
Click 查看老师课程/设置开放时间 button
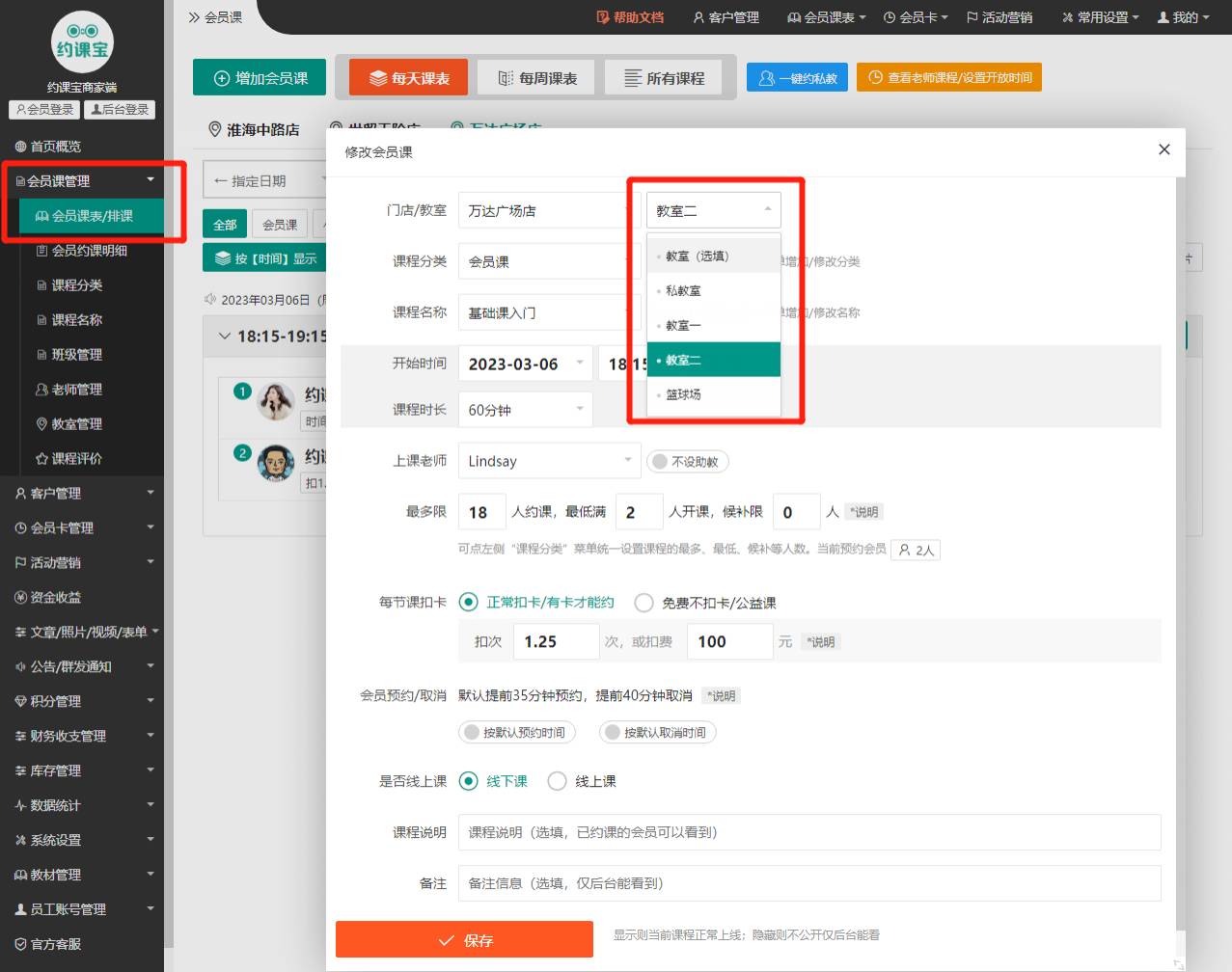pos(949,78)
